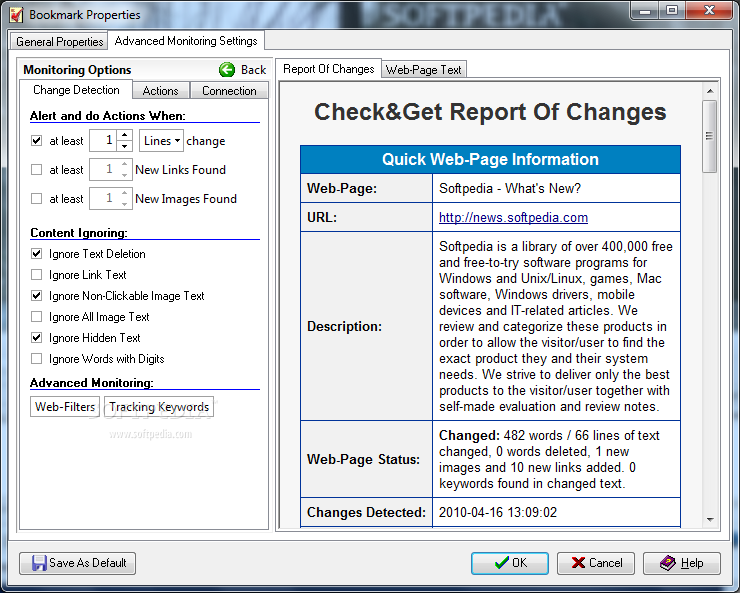The height and width of the screenshot is (593, 740).
Task: Open the news.softpedia.com link
Action: 513,217
